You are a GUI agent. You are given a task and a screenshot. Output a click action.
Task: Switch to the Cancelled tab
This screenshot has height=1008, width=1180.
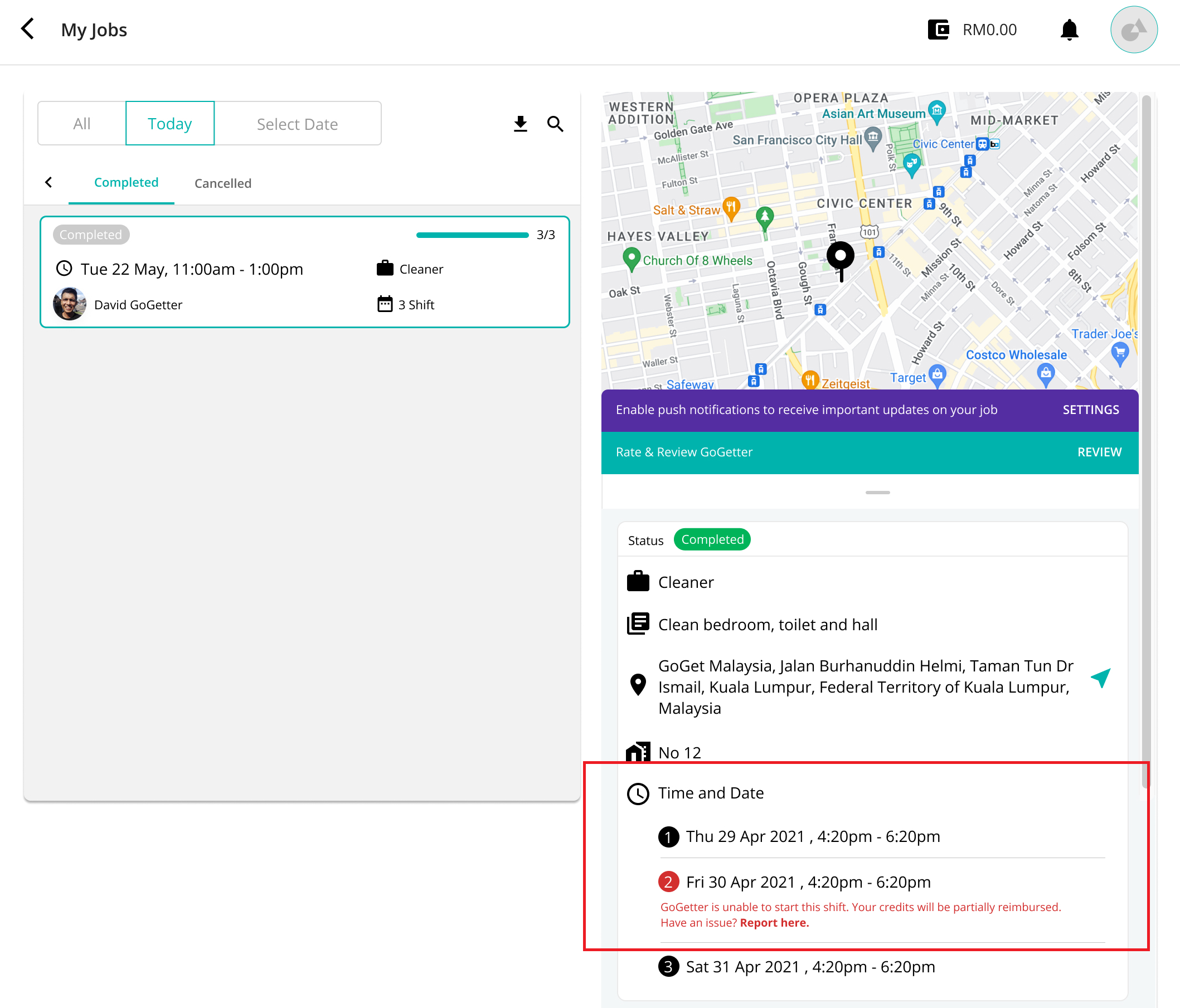(222, 183)
